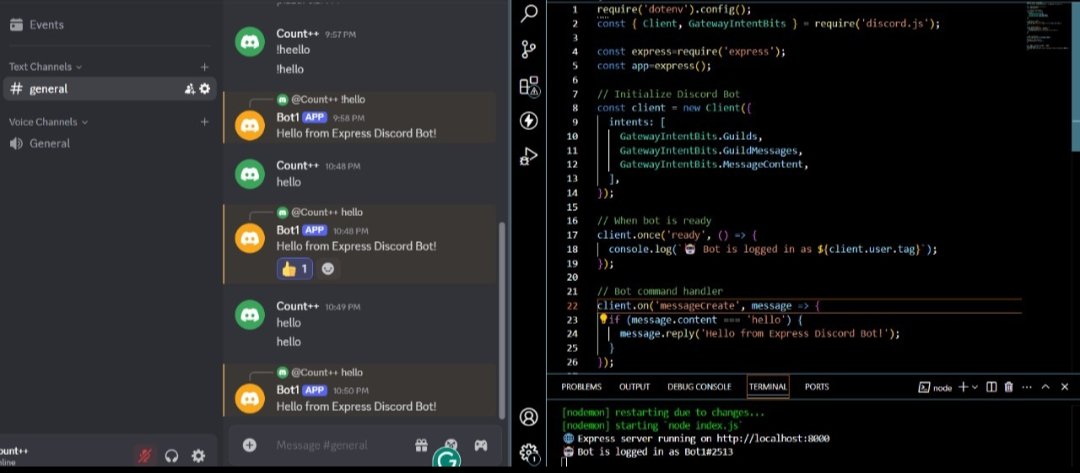Switch to the DEBUG CONSOLE tab
Viewport: 1080px width, 473px height.
coord(699,387)
